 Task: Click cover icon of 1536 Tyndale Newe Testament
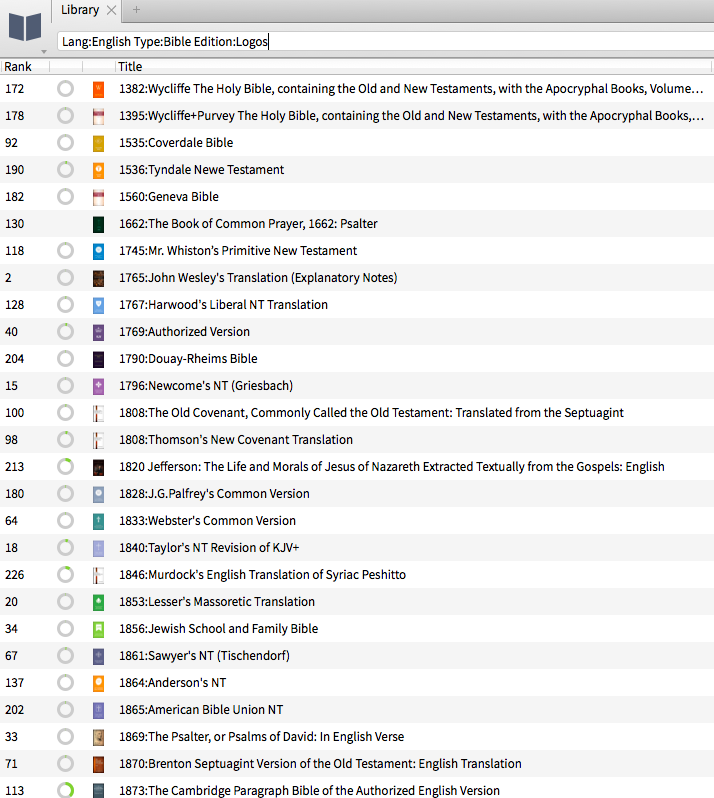pos(98,170)
